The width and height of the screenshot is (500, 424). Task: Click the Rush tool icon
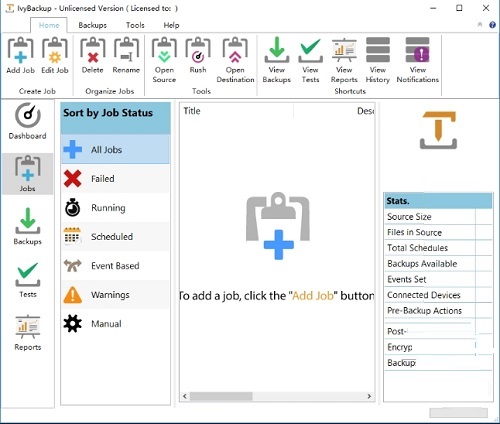tap(198, 50)
